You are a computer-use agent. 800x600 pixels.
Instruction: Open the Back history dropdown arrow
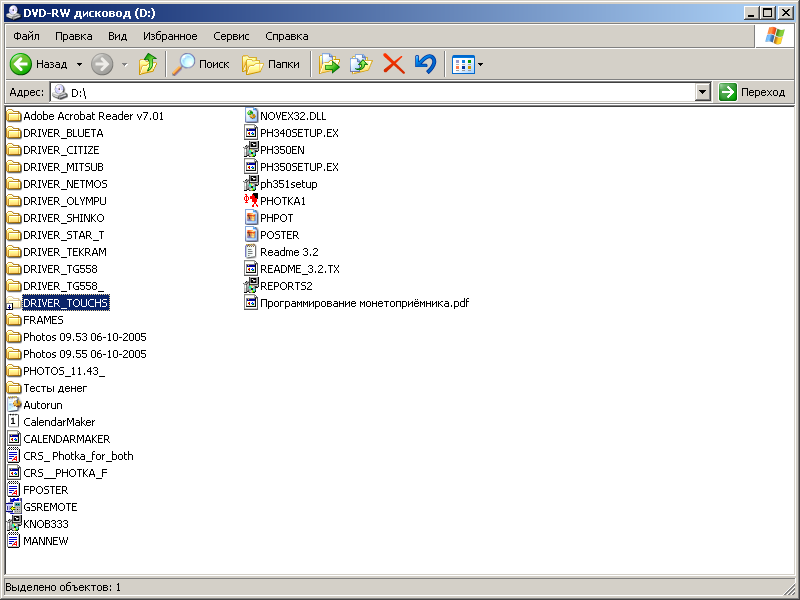79,64
